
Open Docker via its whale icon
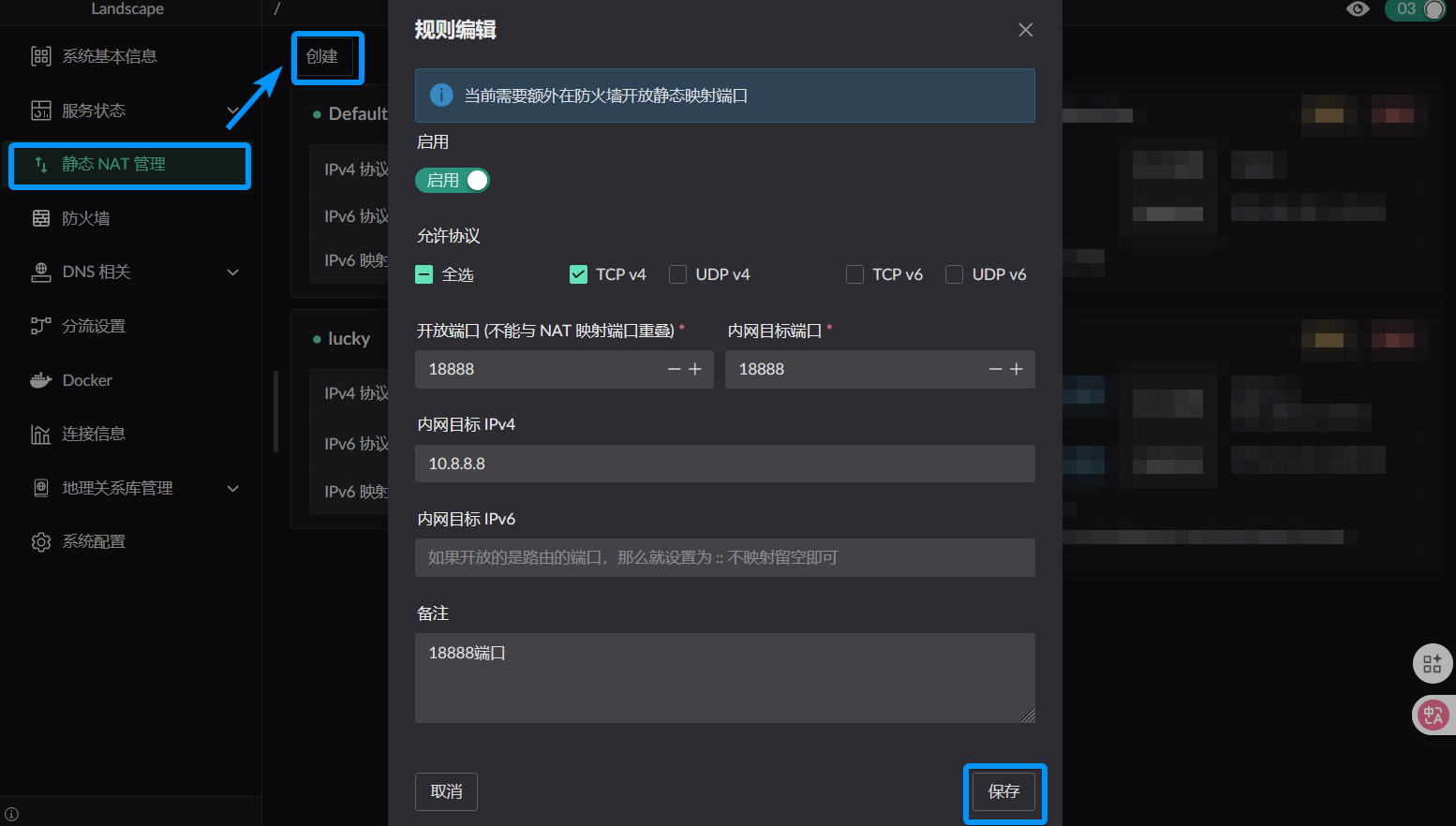[41, 380]
